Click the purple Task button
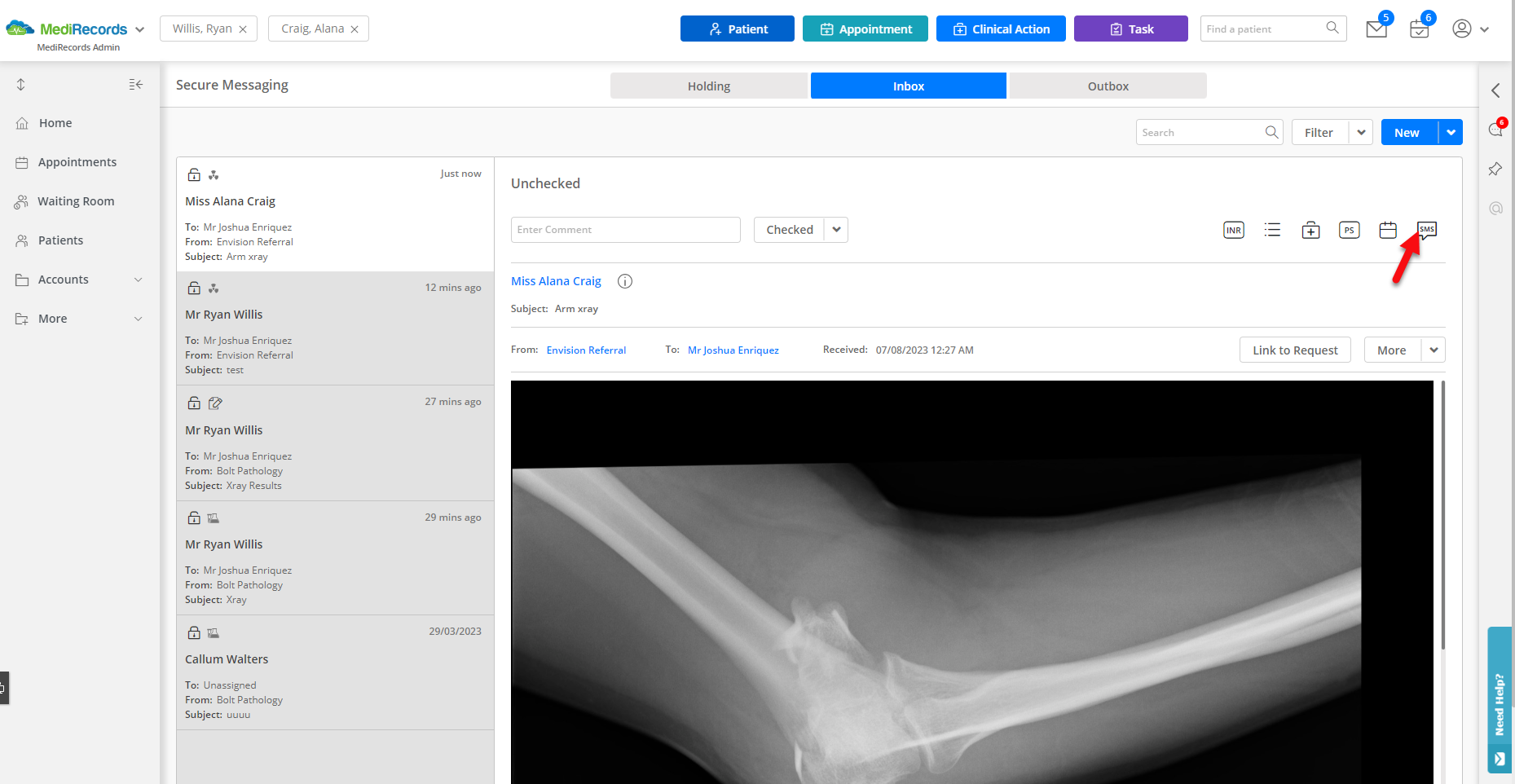Viewport: 1515px width, 784px height. point(1131,29)
